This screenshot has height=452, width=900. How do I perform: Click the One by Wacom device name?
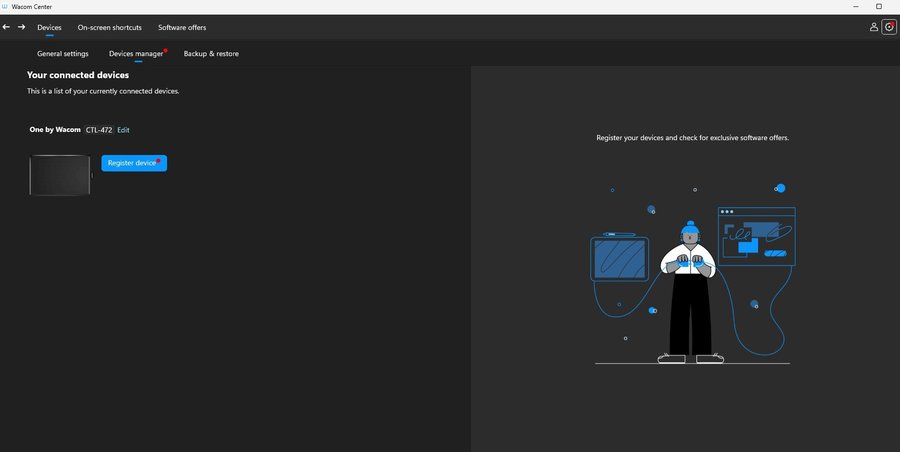[x=55, y=130]
